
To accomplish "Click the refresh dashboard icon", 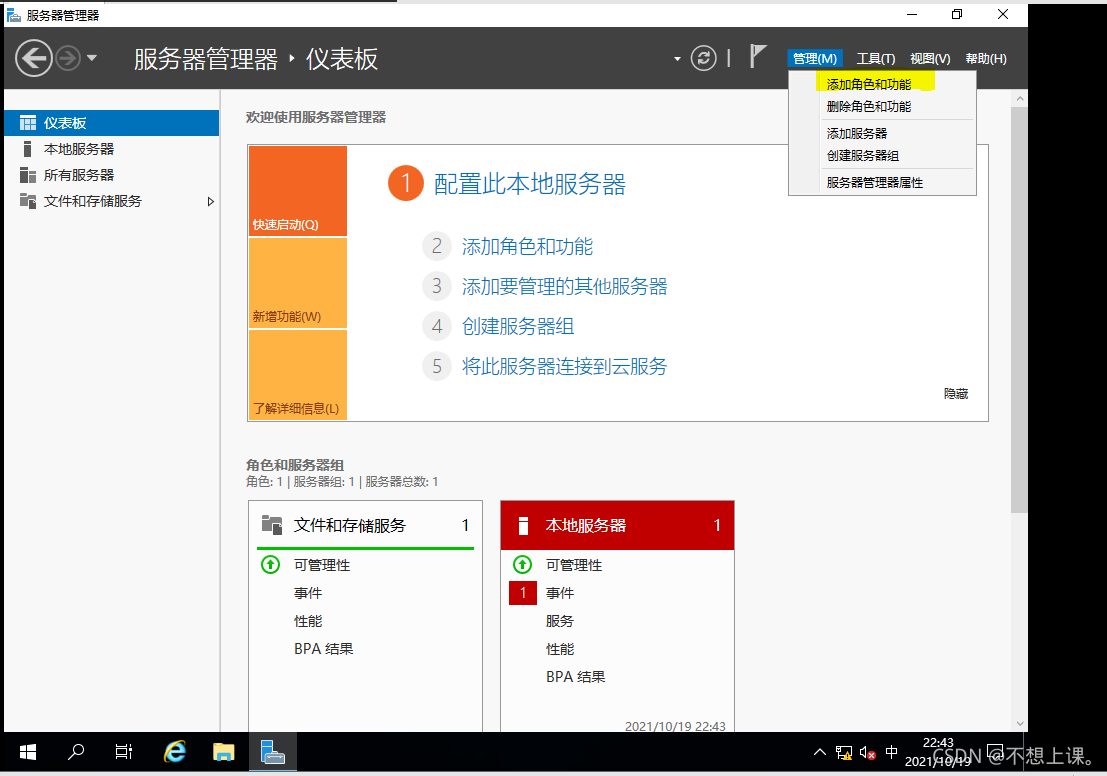I will click(703, 58).
